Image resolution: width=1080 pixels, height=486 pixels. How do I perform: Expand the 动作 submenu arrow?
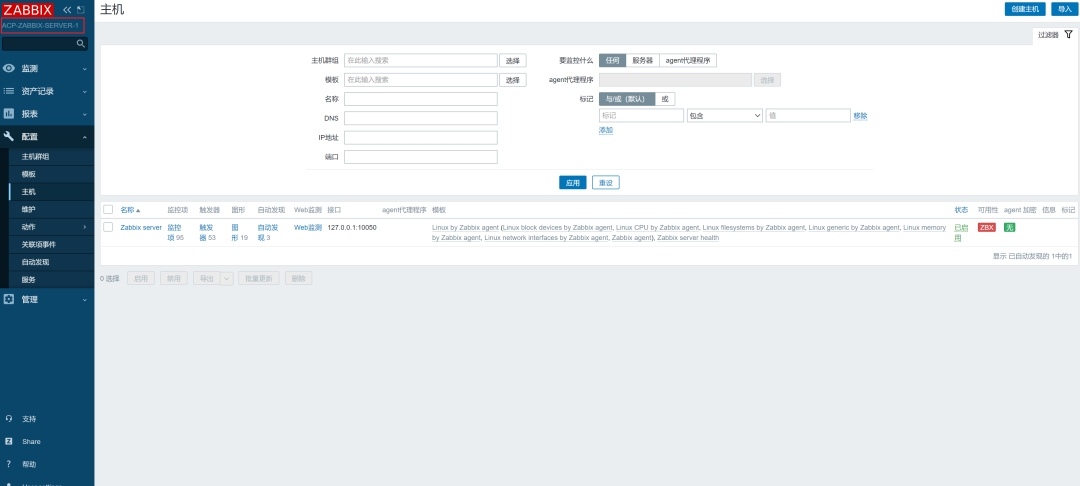[85, 227]
